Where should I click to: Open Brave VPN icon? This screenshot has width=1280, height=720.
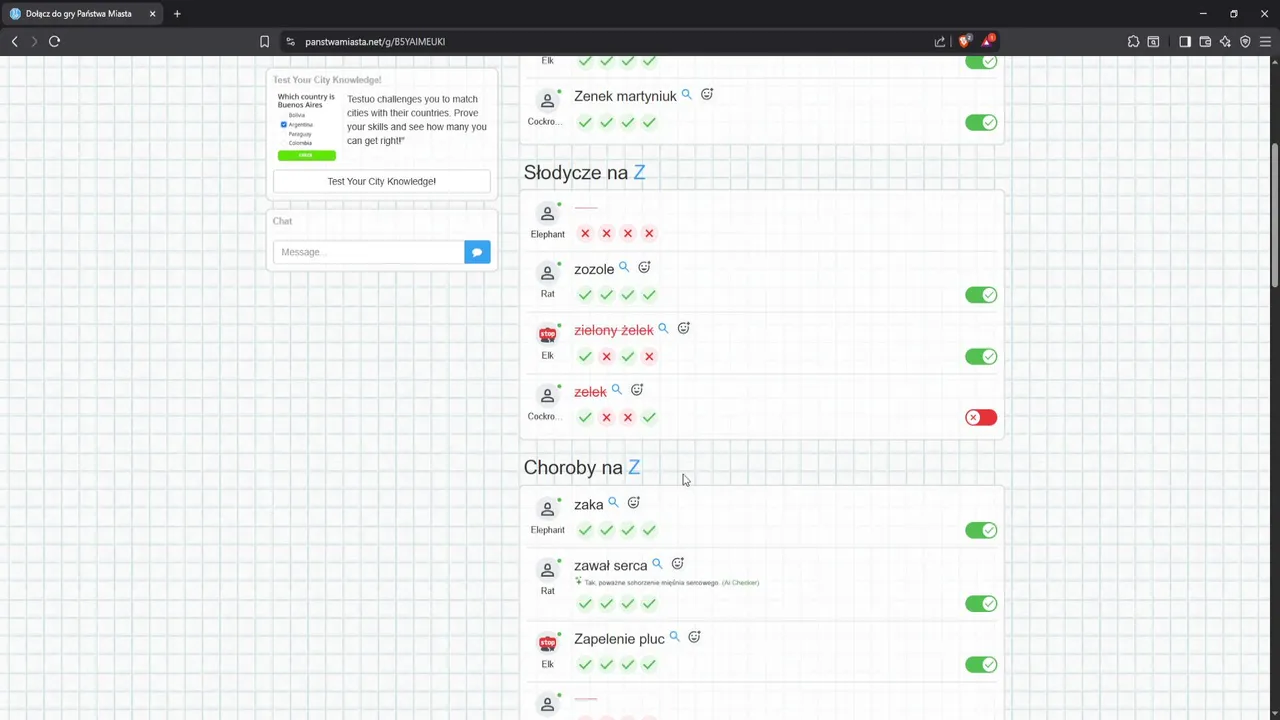pos(1245,41)
